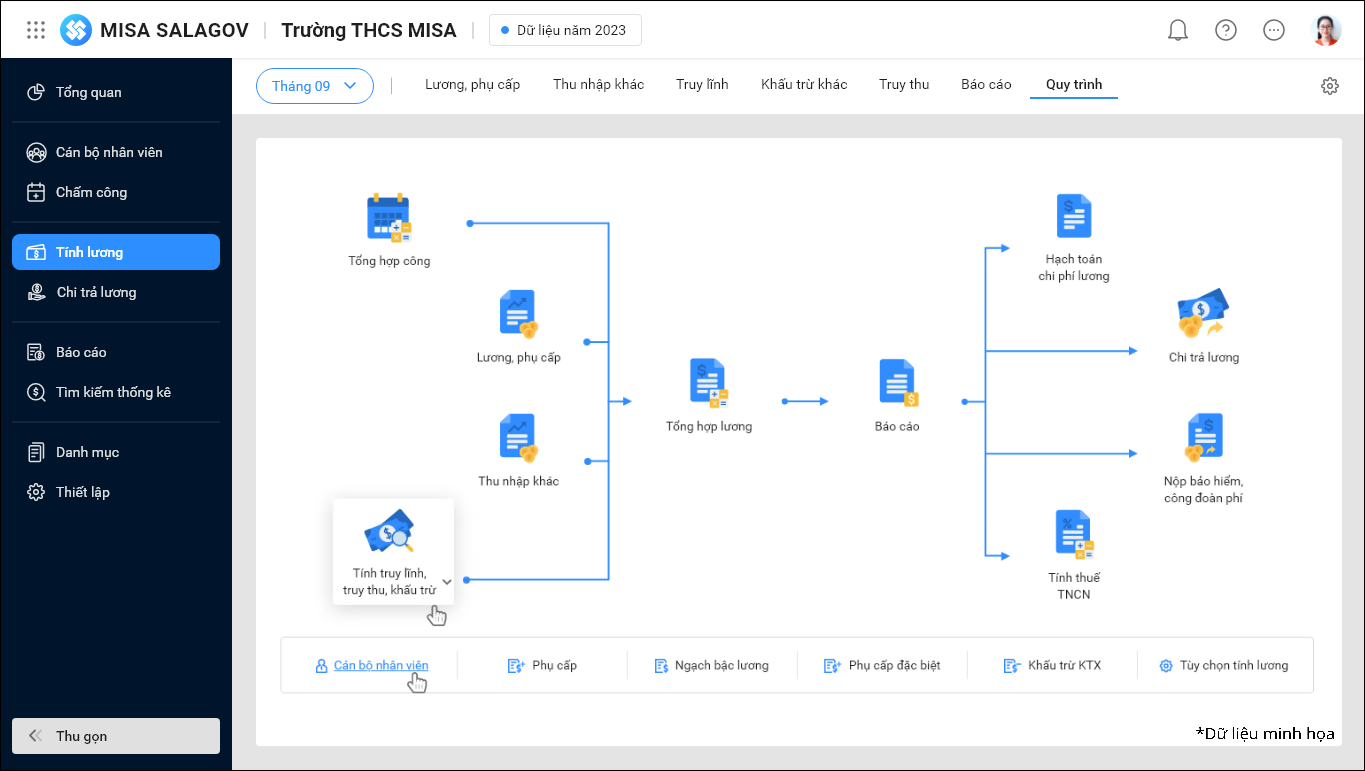The width and height of the screenshot is (1365, 771).
Task: Switch to the Thu nhập khác tab
Action: [x=599, y=85]
